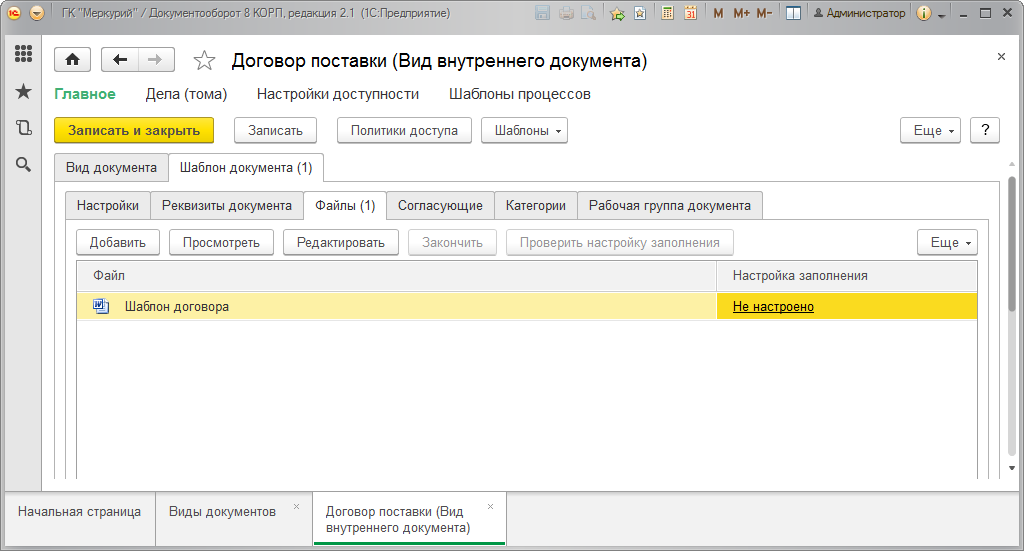Screen dimensions: 1024x551
Task: Expand the Шаблоны dropdown button
Action: pos(524,131)
